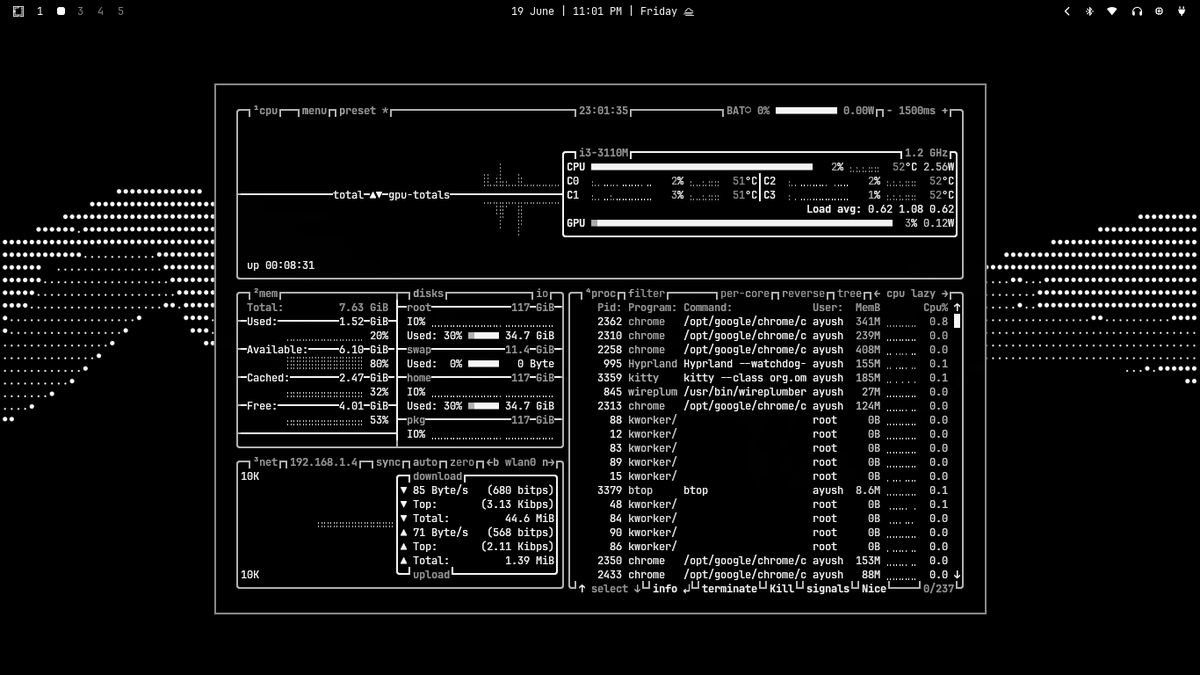This screenshot has width=1200, height=675.
Task: Click select down arrow in proc footer
Action: (637, 589)
